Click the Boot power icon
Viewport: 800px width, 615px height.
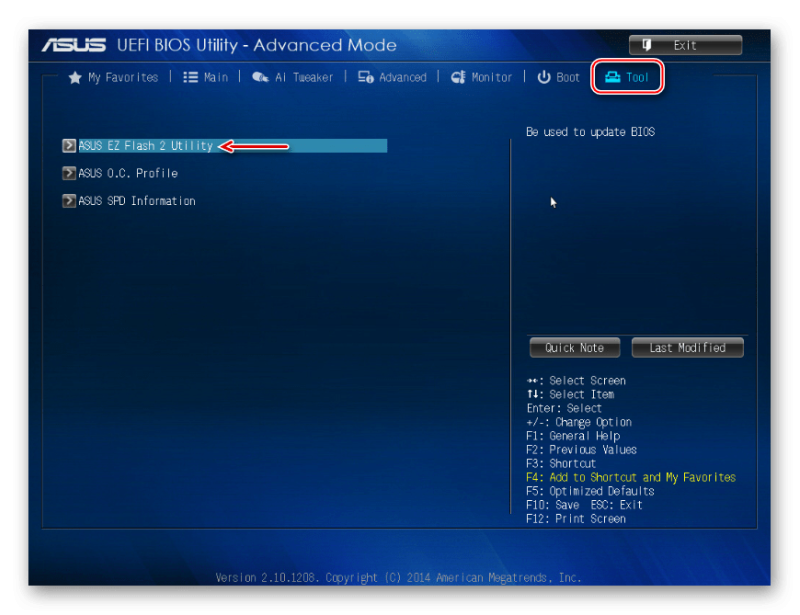pyautogui.click(x=544, y=78)
